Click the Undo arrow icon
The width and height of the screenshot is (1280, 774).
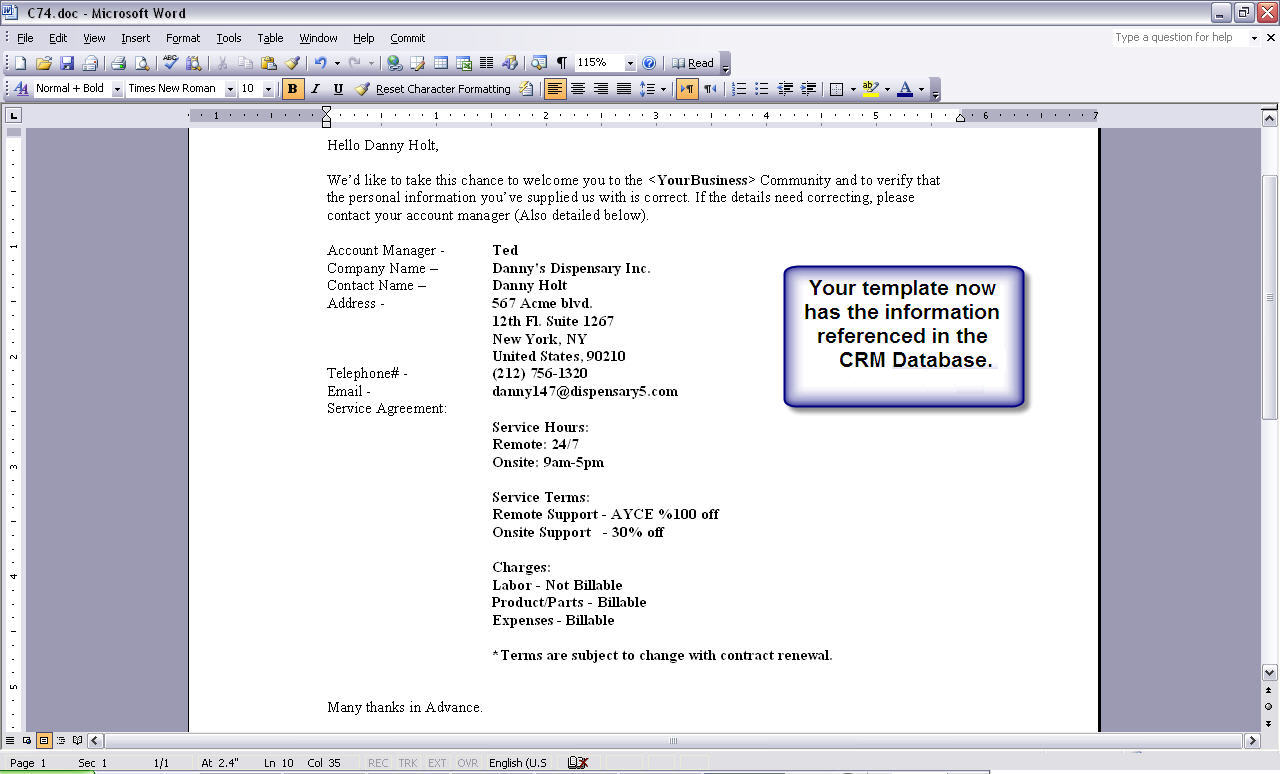tap(319, 63)
